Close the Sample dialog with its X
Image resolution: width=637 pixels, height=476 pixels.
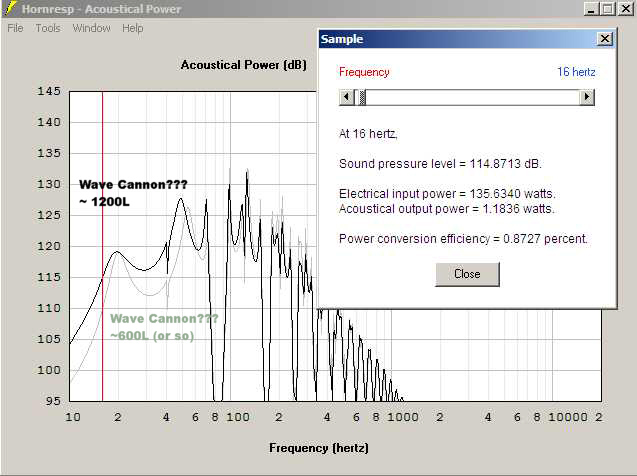(x=604, y=39)
